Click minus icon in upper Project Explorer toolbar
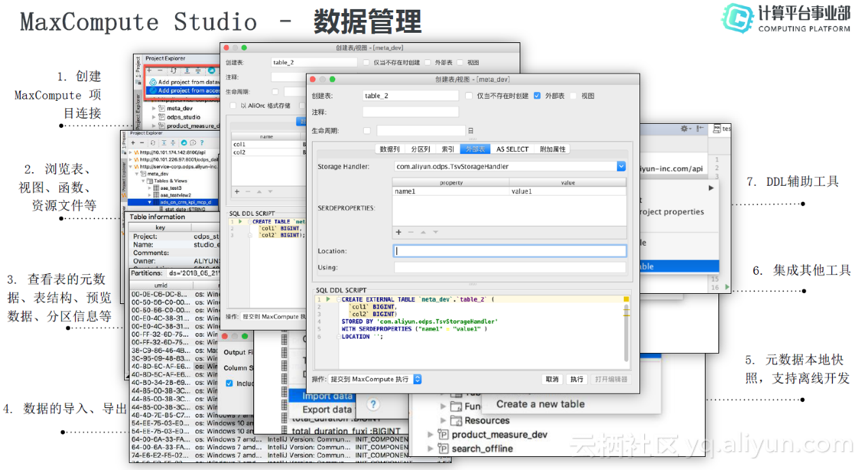The height and width of the screenshot is (470, 865). coord(160,71)
